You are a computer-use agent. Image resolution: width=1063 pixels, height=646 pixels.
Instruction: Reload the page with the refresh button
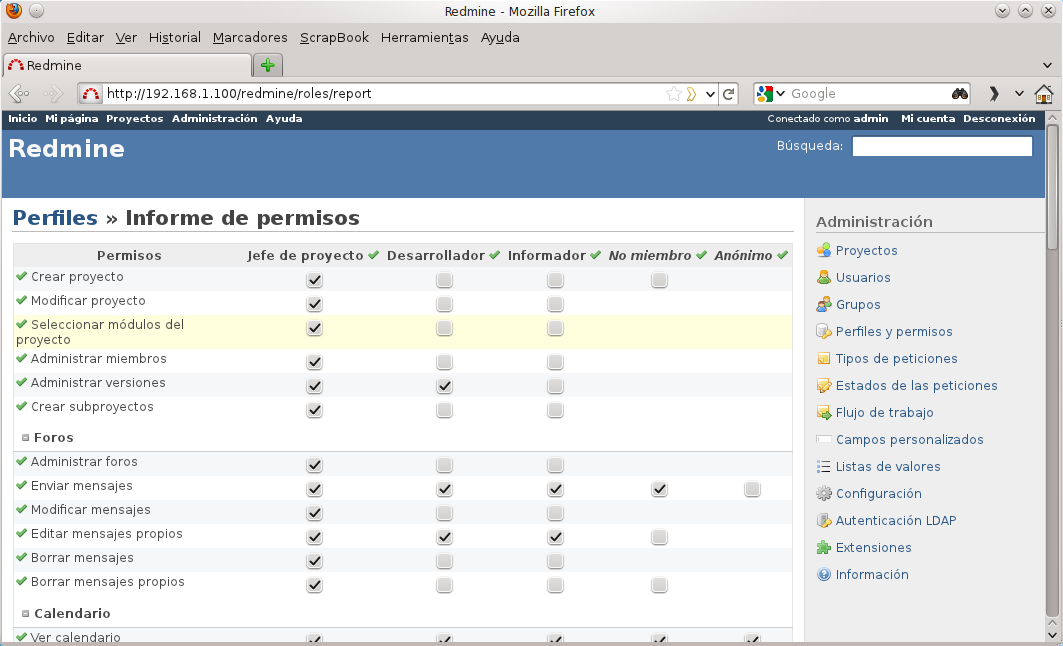coord(729,94)
